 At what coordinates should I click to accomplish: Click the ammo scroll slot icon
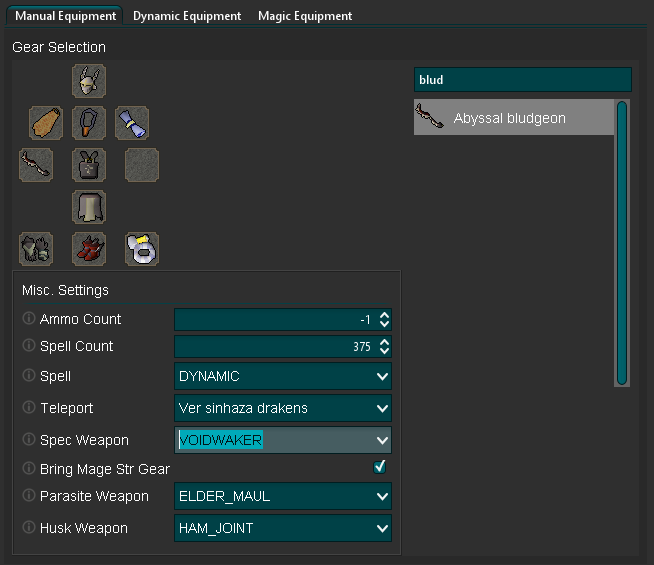(132, 123)
